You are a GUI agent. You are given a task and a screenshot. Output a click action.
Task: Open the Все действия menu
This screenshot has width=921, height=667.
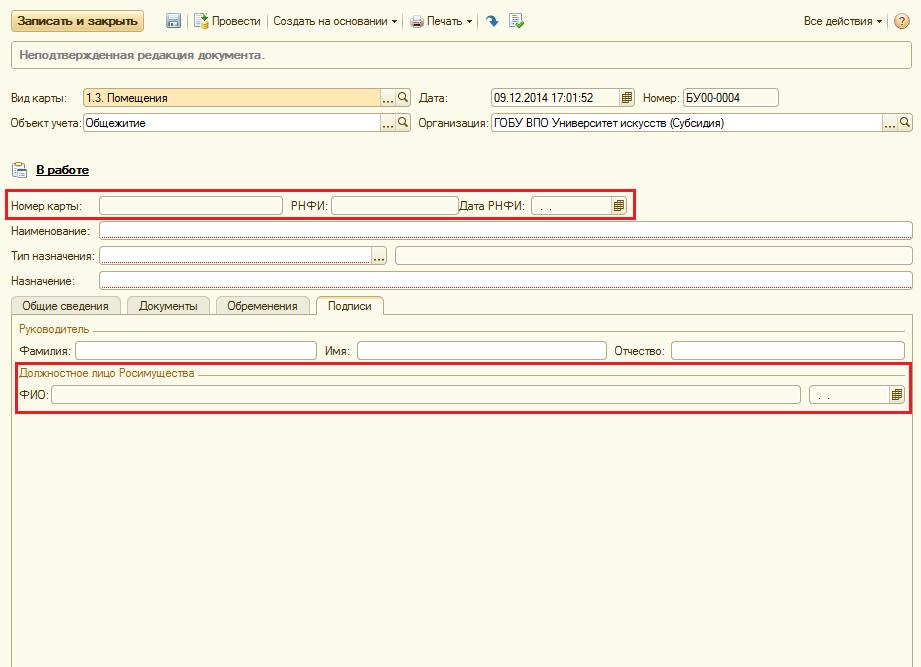pos(843,21)
